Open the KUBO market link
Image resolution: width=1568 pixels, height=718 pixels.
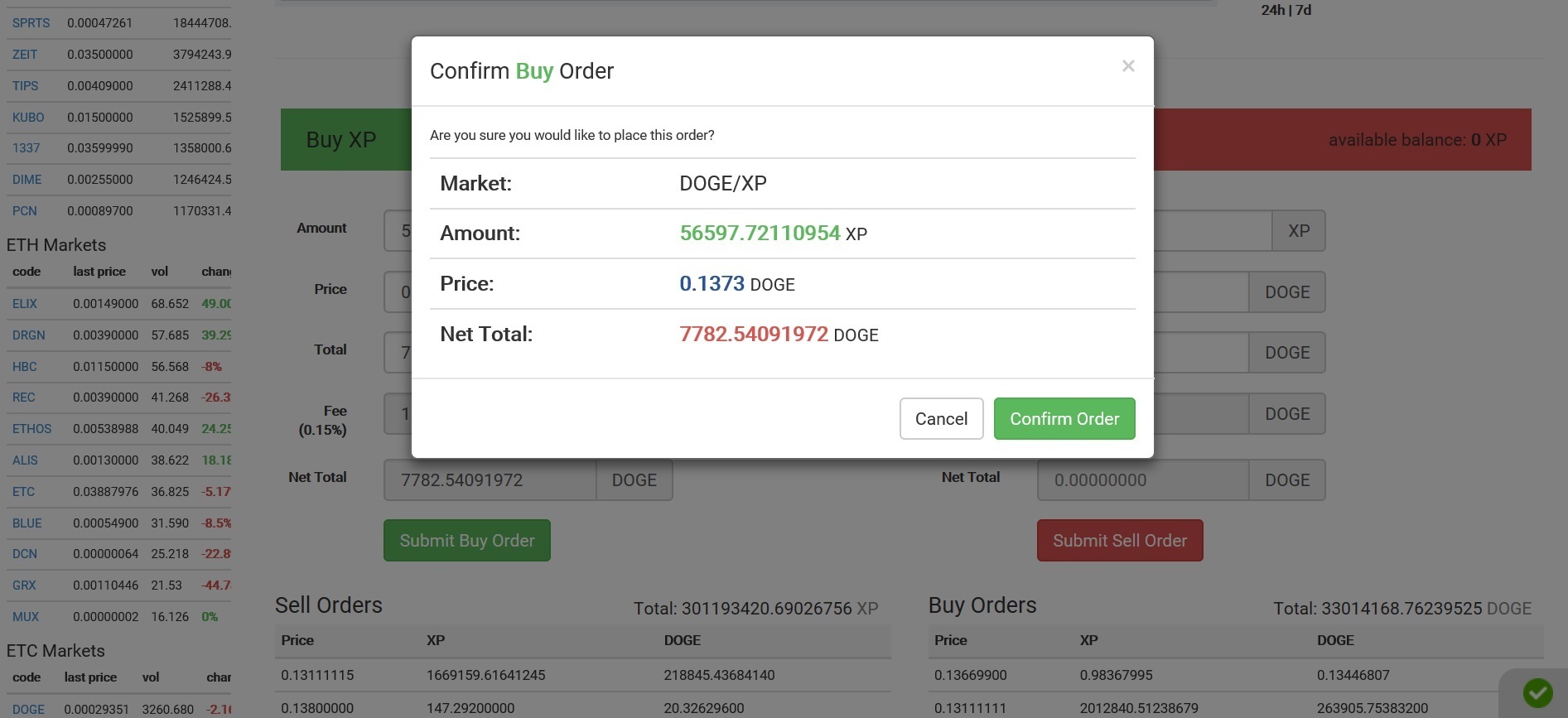28,118
